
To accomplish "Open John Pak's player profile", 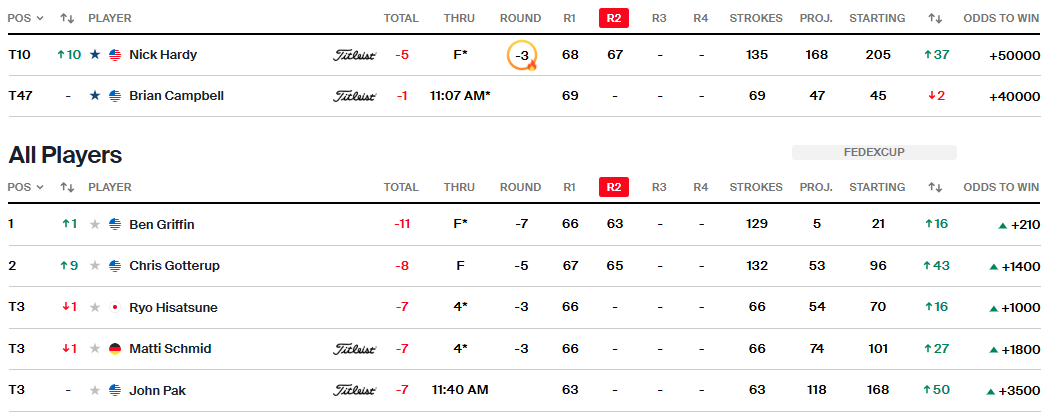I will [x=157, y=390].
